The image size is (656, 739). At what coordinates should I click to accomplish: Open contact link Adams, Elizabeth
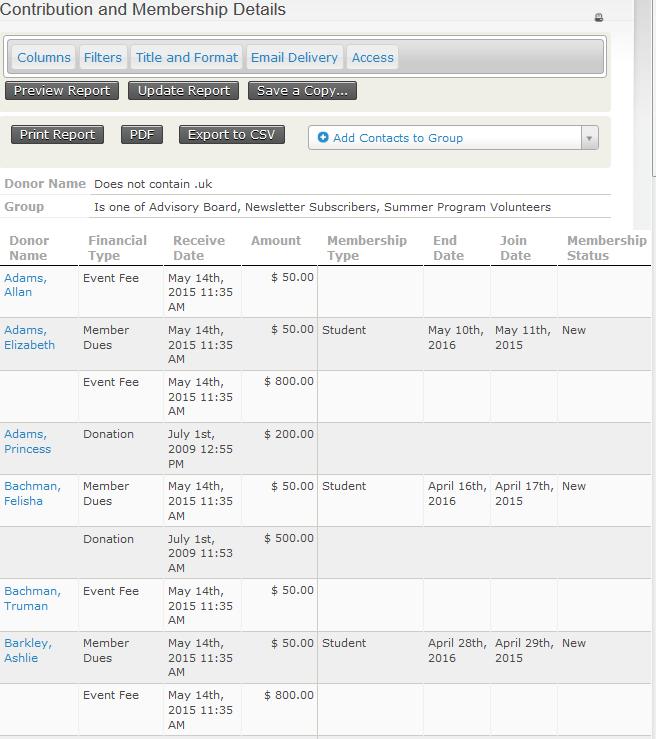(29, 337)
